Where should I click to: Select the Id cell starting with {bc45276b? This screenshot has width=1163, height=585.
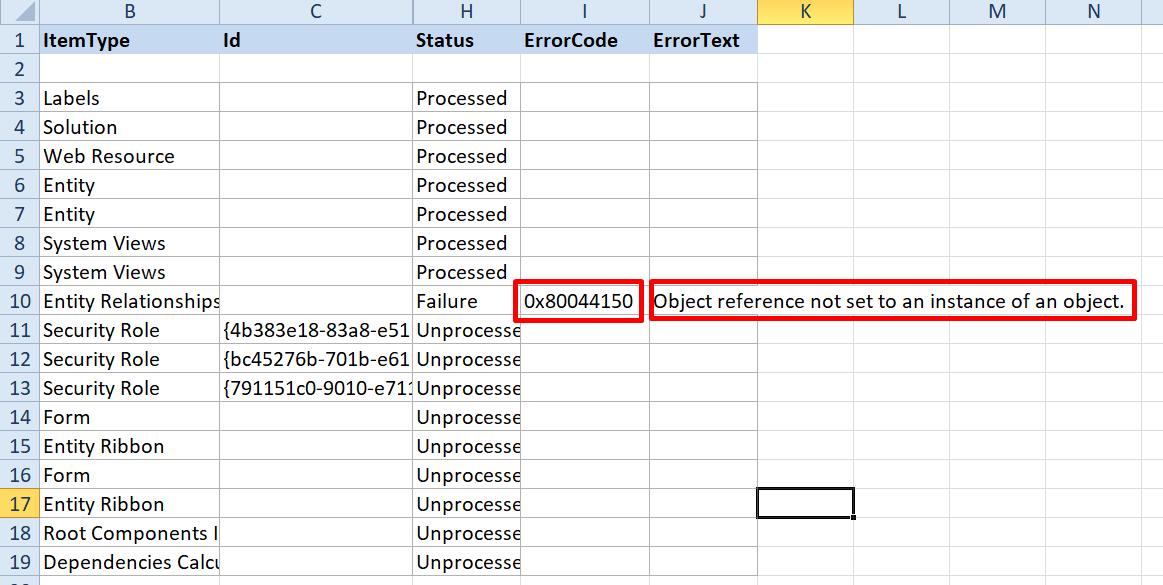[x=315, y=359]
